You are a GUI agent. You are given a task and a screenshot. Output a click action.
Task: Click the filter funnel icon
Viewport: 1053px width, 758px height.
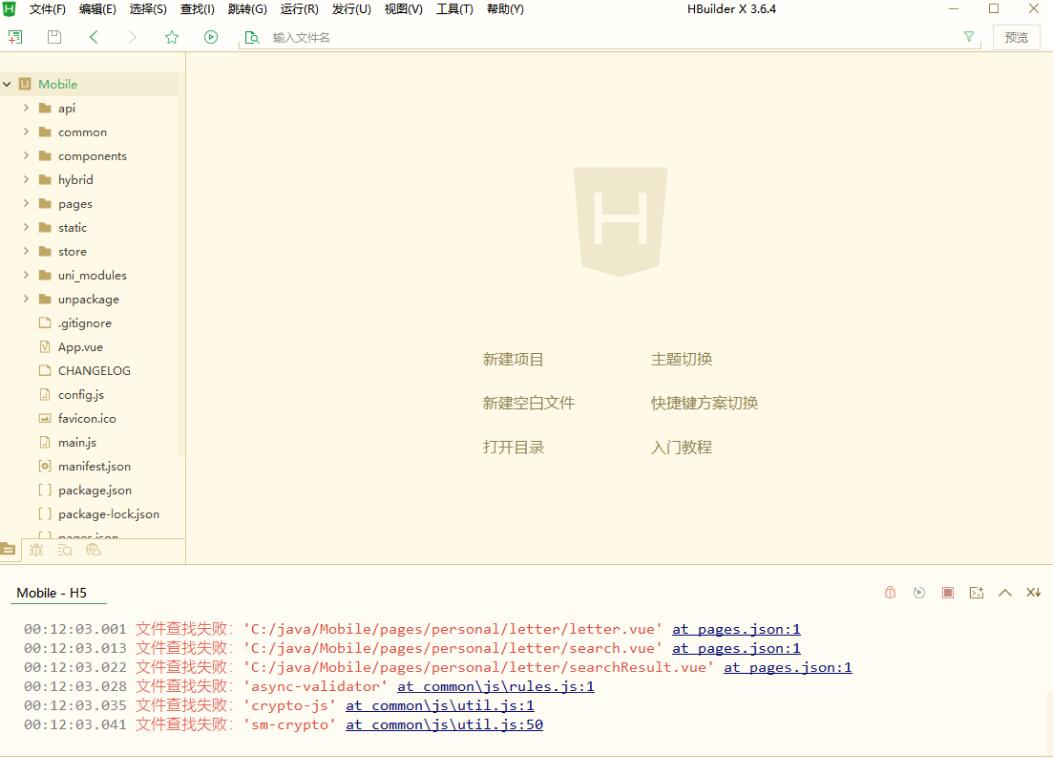point(968,36)
